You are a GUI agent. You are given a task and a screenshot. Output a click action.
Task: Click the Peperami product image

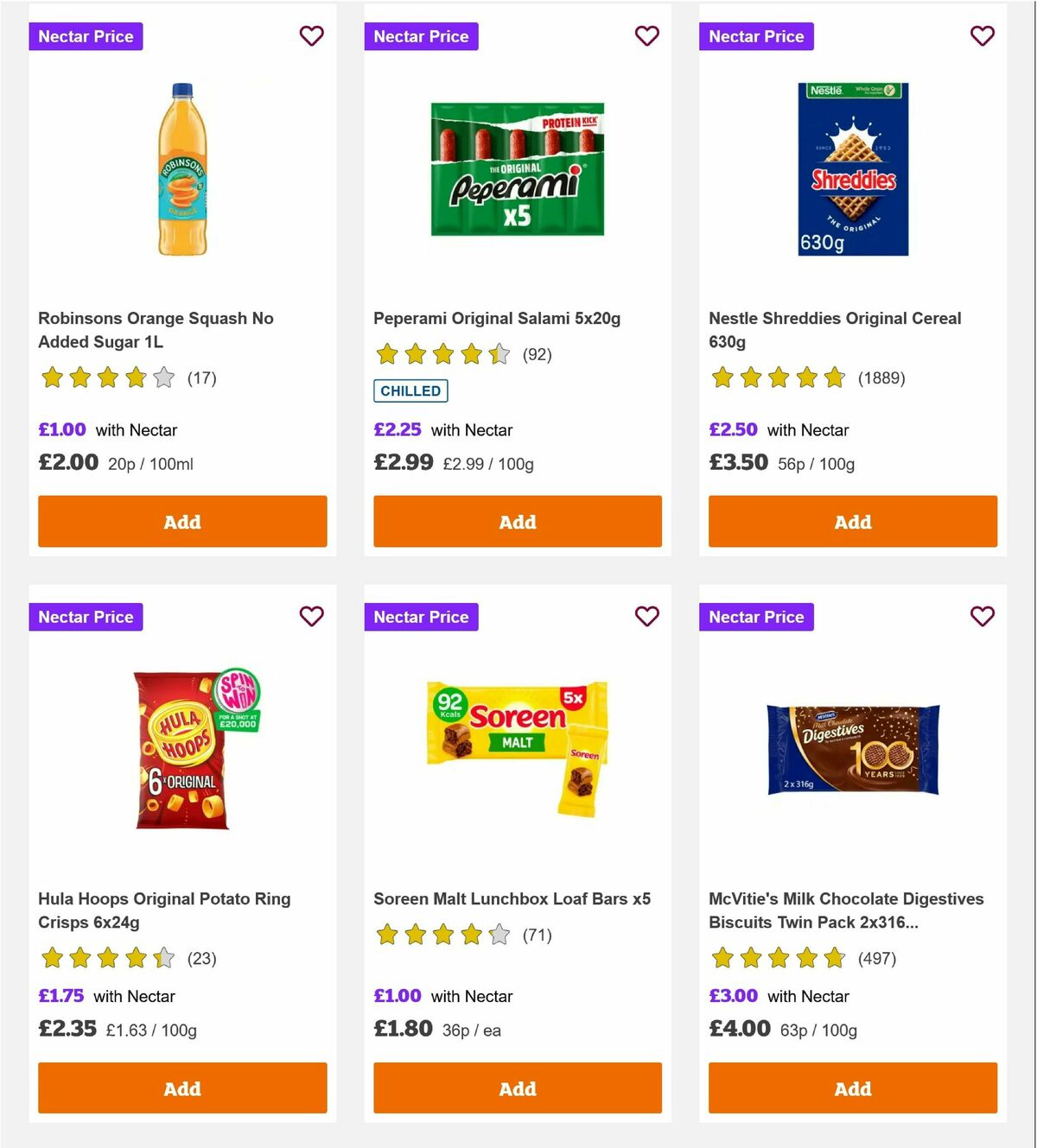tap(517, 171)
